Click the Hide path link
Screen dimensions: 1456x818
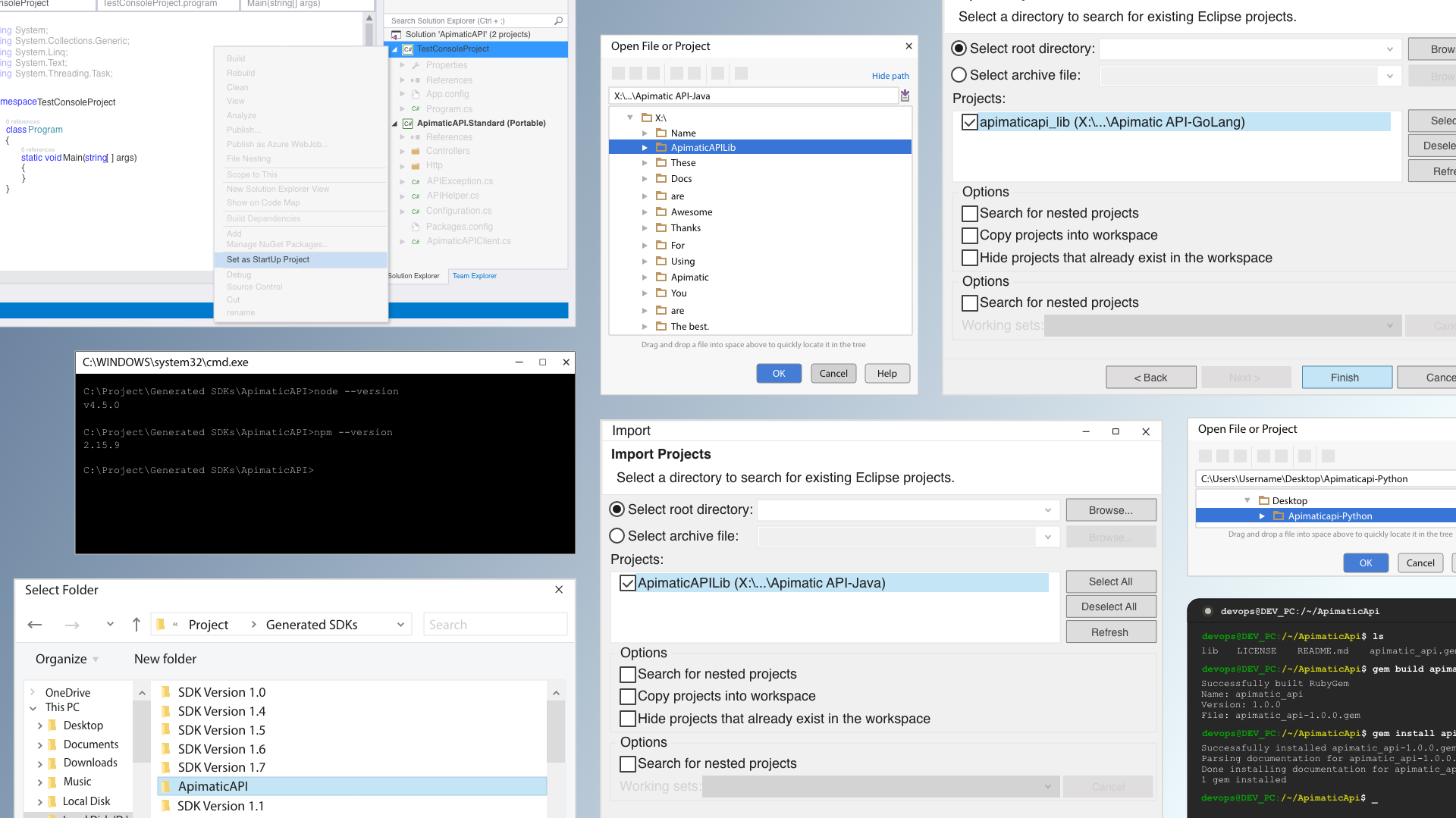[890, 76]
